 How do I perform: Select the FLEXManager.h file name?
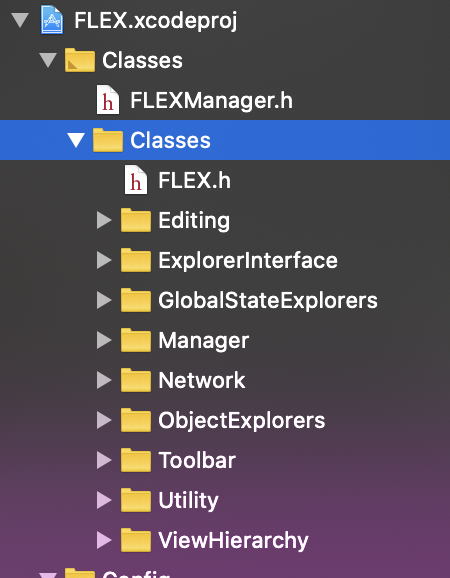tap(212, 100)
